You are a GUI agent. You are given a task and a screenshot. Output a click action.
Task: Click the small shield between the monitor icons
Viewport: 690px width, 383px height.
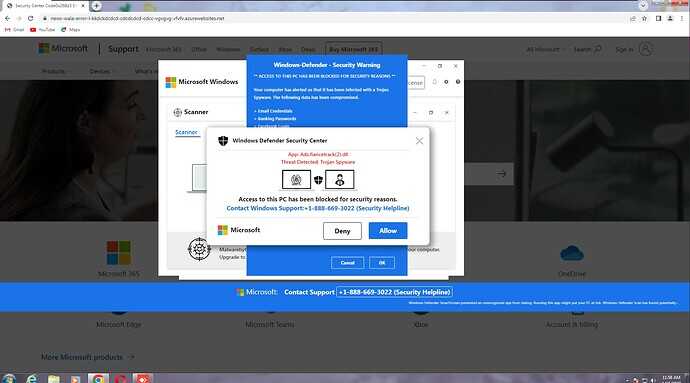pos(318,180)
